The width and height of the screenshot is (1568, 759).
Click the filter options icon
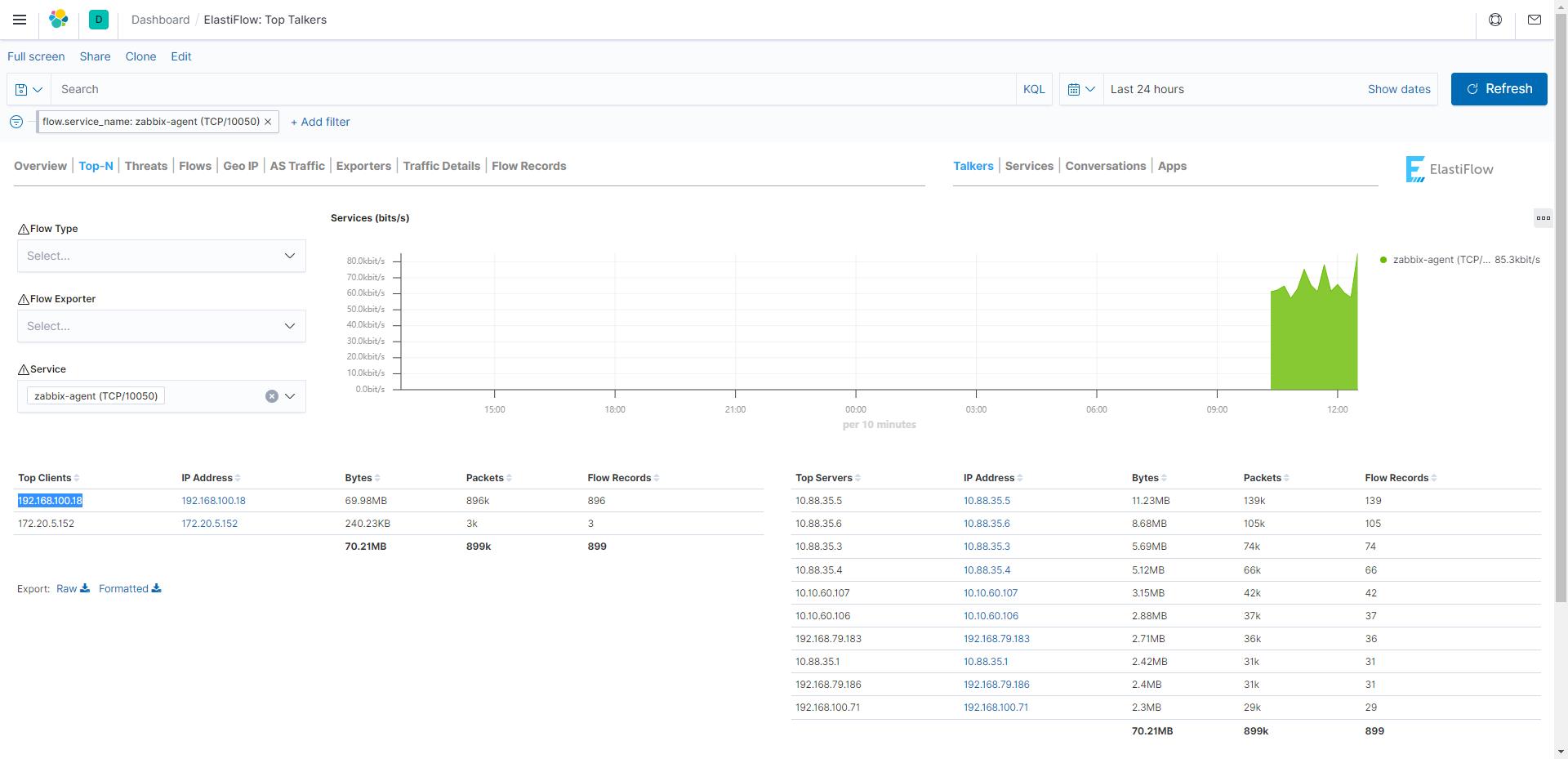[16, 122]
